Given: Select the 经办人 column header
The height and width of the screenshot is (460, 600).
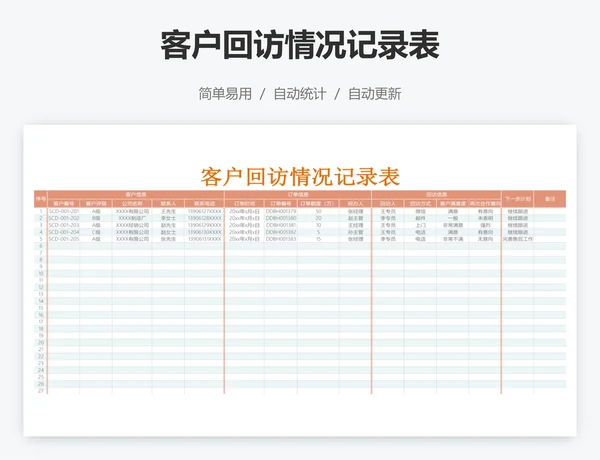Looking at the screenshot, I should pyautogui.click(x=355, y=204).
